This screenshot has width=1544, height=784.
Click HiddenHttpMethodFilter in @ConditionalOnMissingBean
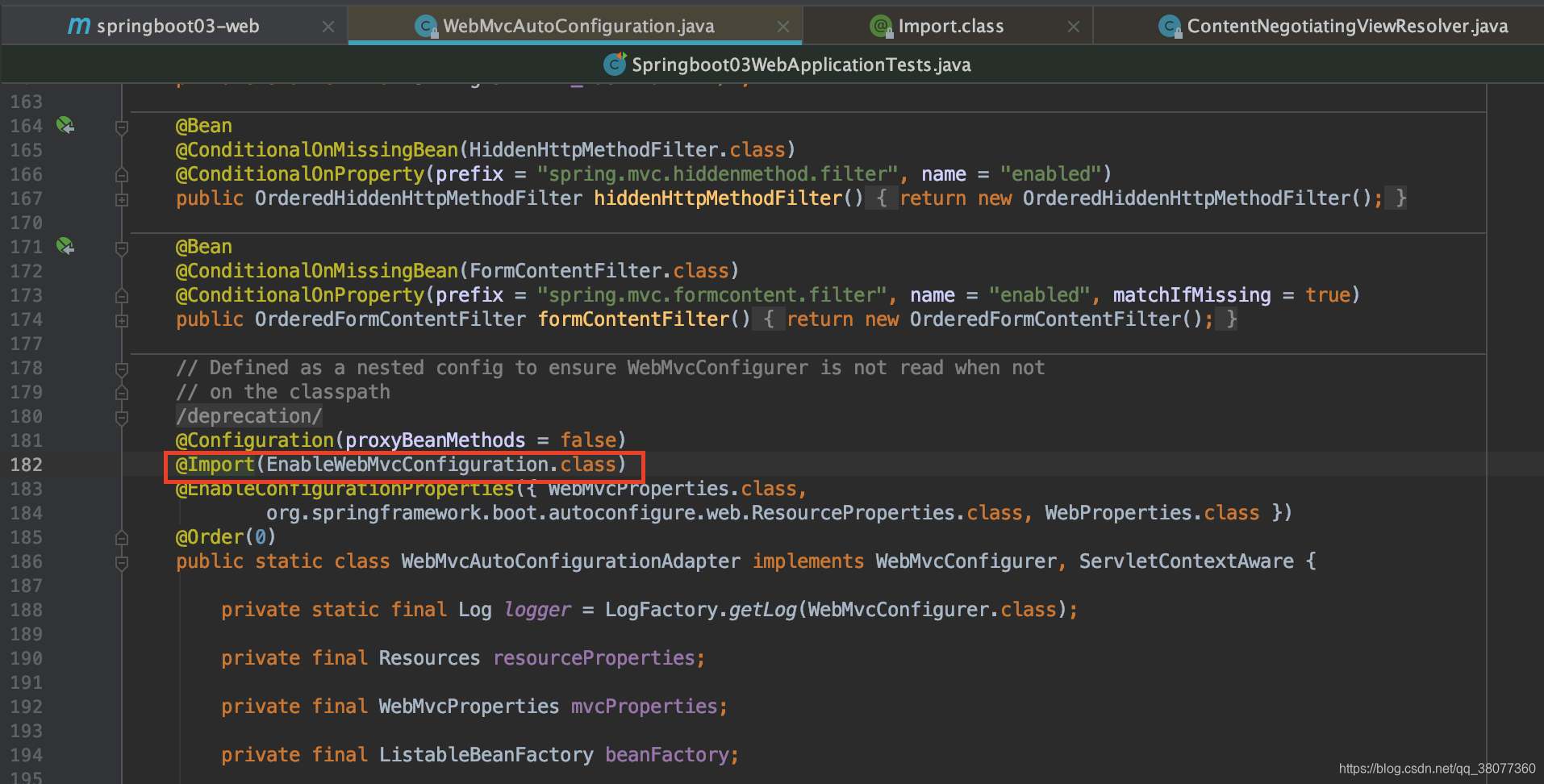pos(594,149)
